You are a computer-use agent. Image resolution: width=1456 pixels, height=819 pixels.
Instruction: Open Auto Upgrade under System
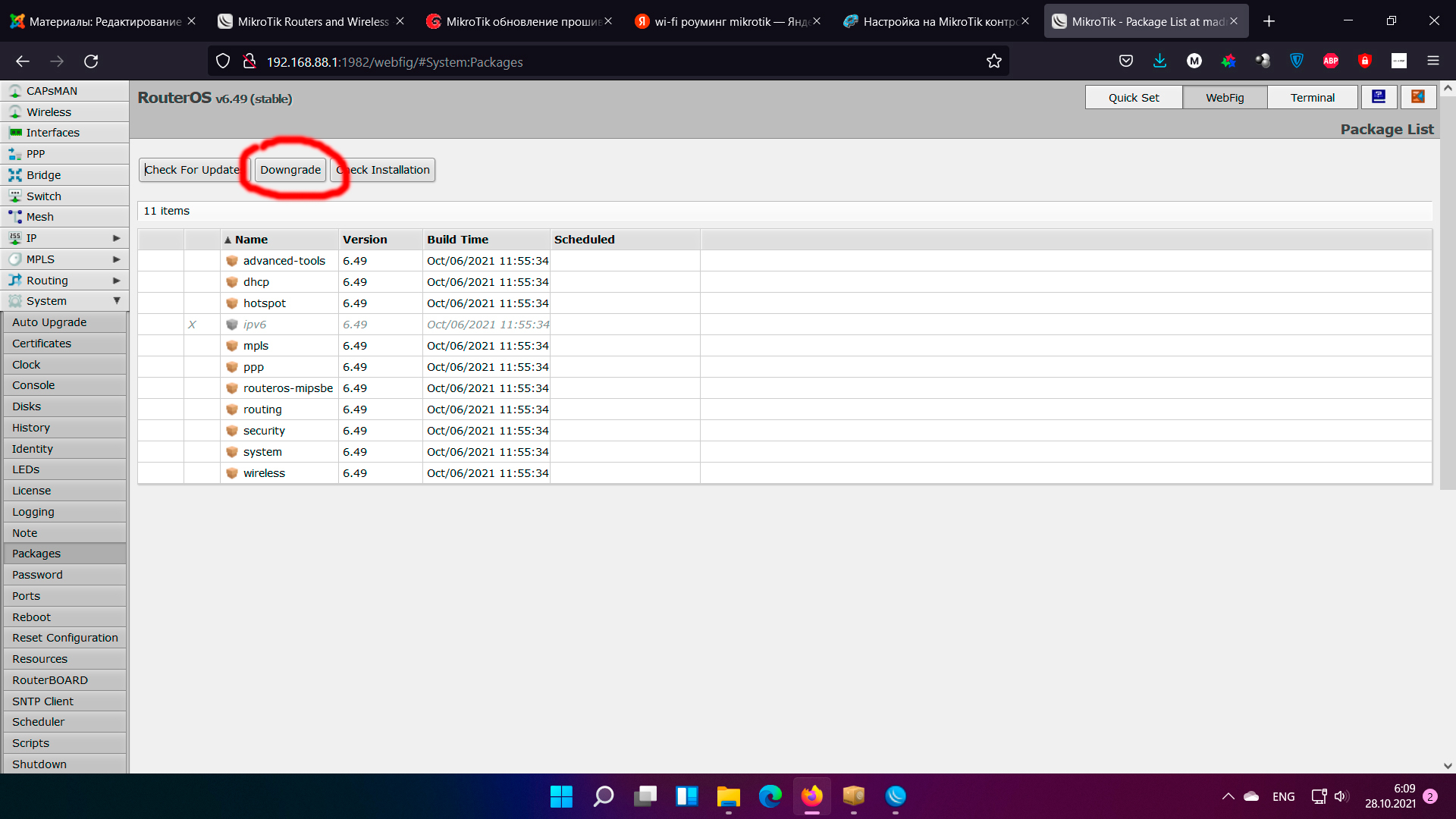(x=64, y=322)
